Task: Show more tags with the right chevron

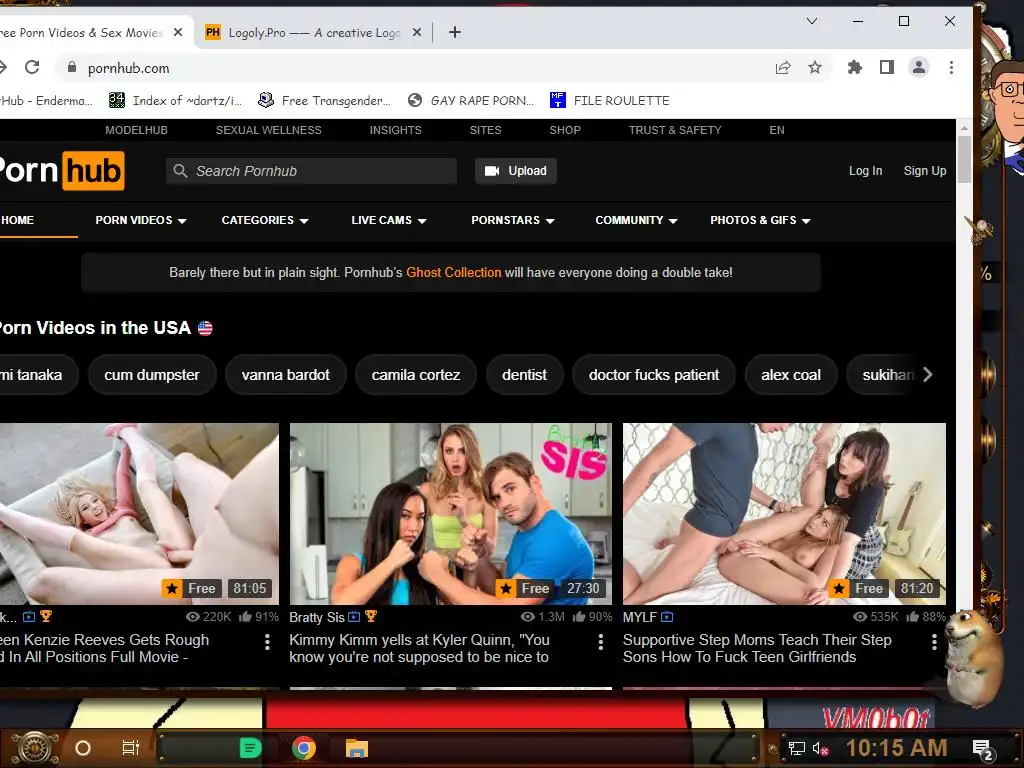Action: [927, 374]
